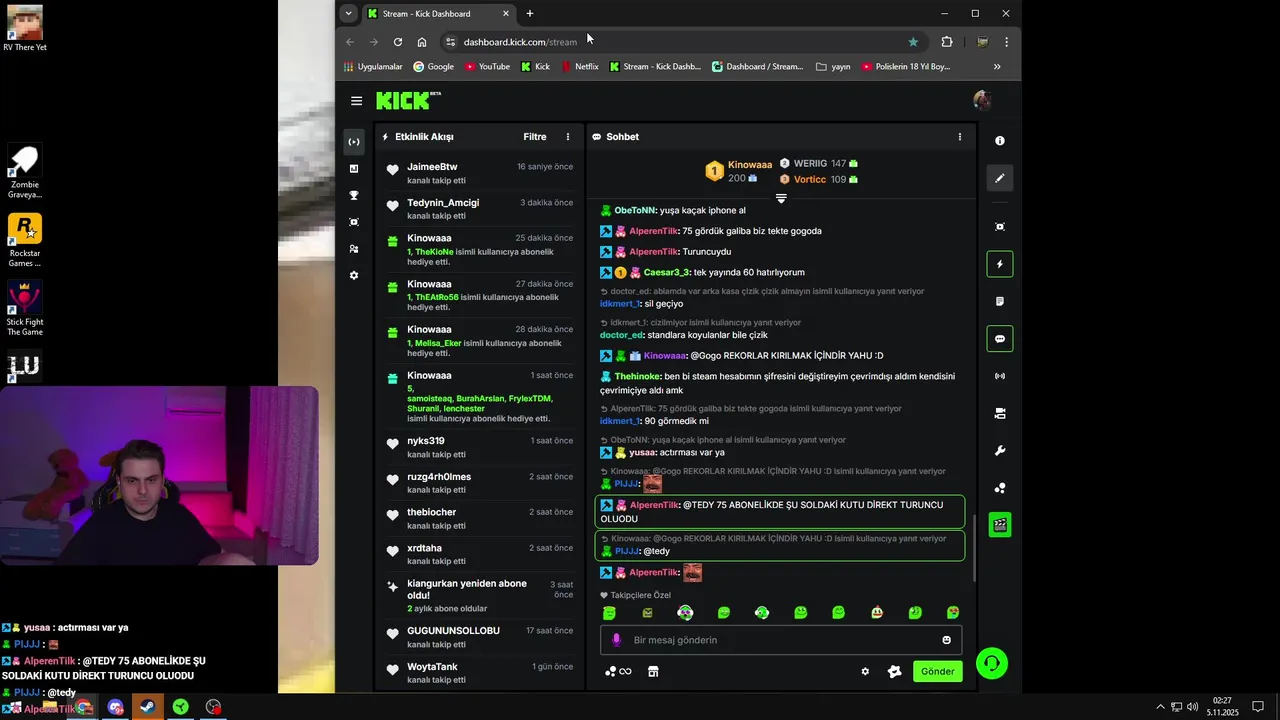Show hidden system tray icons chevron
The width and height of the screenshot is (1280, 720).
click(1160, 707)
